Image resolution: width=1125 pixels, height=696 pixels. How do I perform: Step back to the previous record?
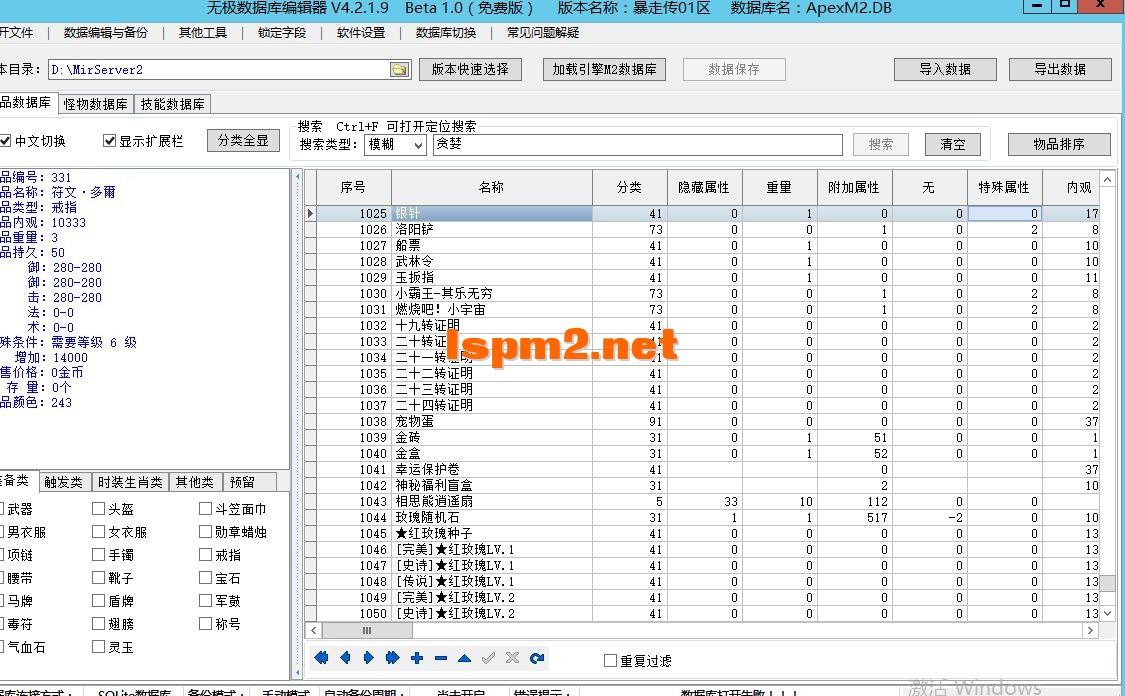pyautogui.click(x=344, y=658)
